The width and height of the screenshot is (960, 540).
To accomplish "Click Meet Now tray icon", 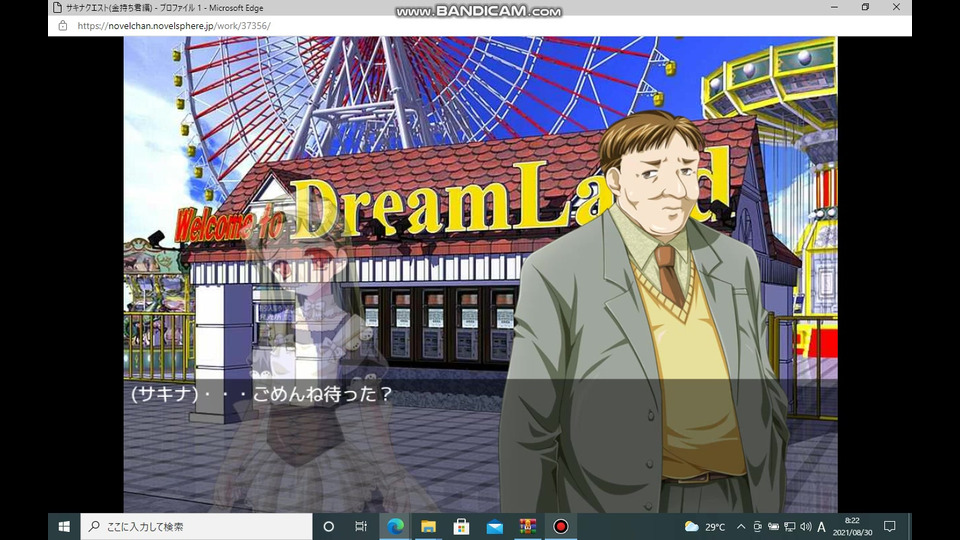I will 757,527.
